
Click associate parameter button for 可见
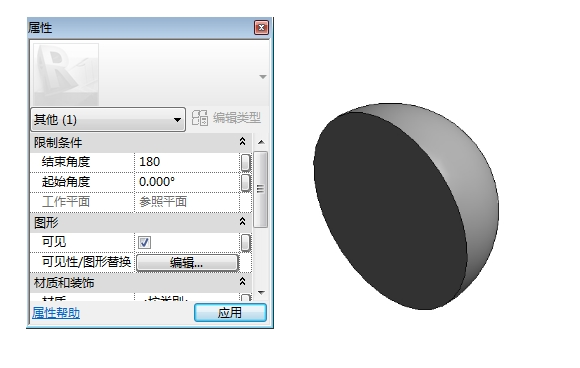[246, 243]
